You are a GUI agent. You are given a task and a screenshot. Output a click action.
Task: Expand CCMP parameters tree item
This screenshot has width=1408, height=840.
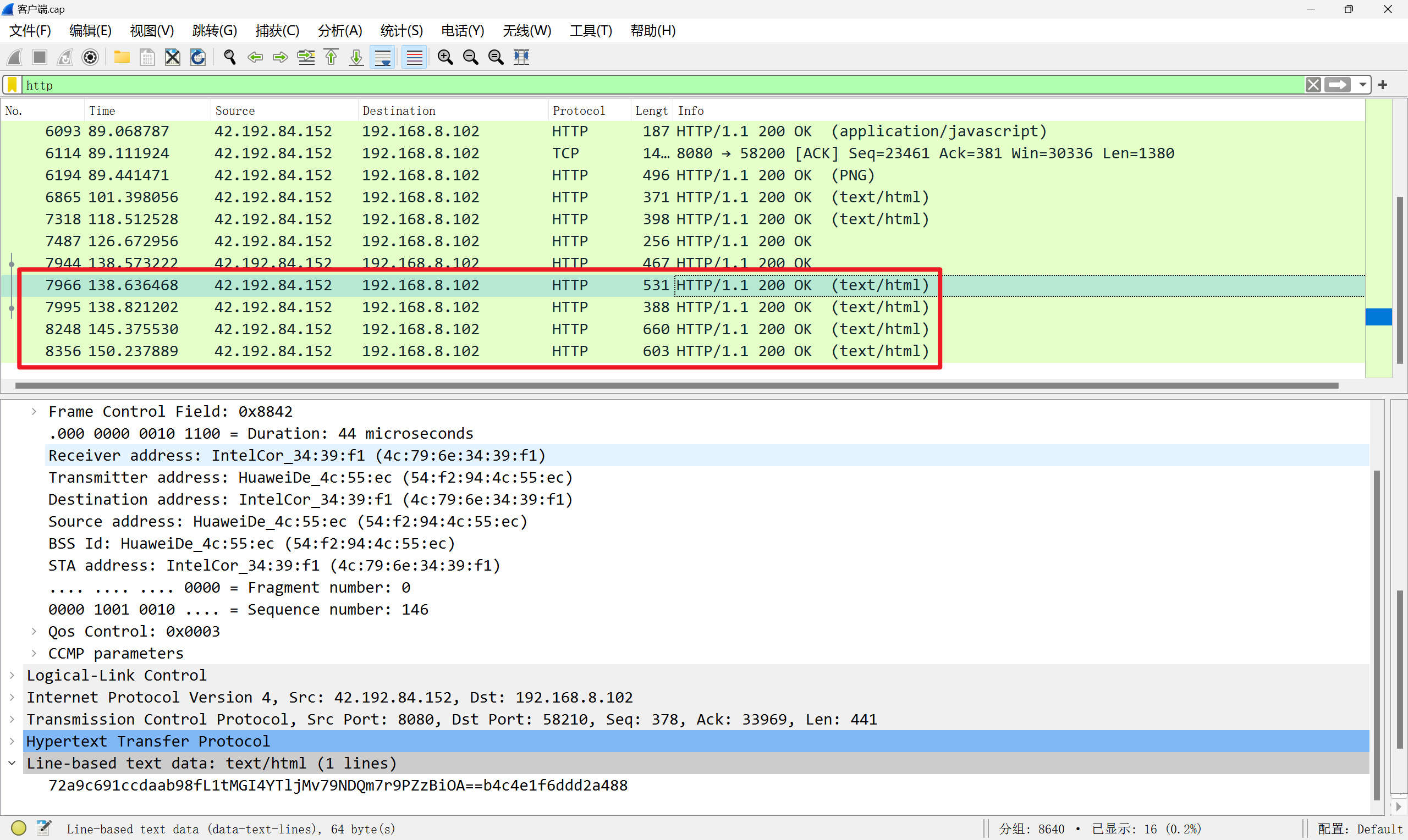(x=34, y=654)
